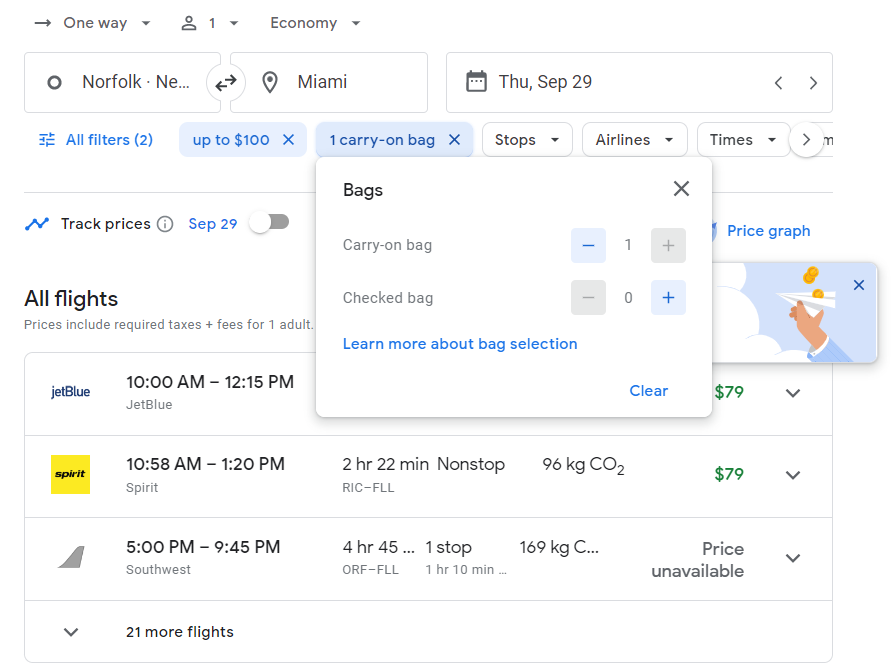The width and height of the screenshot is (896, 666).
Task: Click the Track prices trend line icon
Action: [x=37, y=224]
